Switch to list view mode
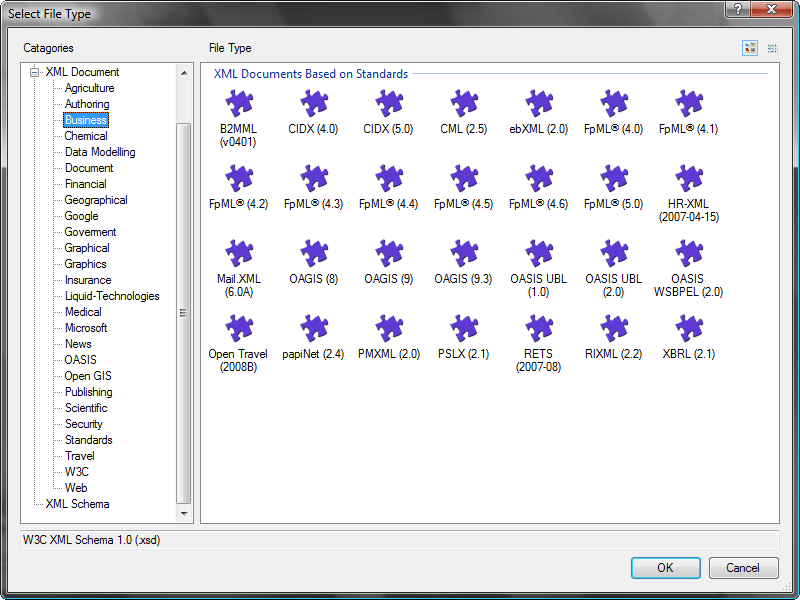Screen dimensions: 800x600 [772, 48]
